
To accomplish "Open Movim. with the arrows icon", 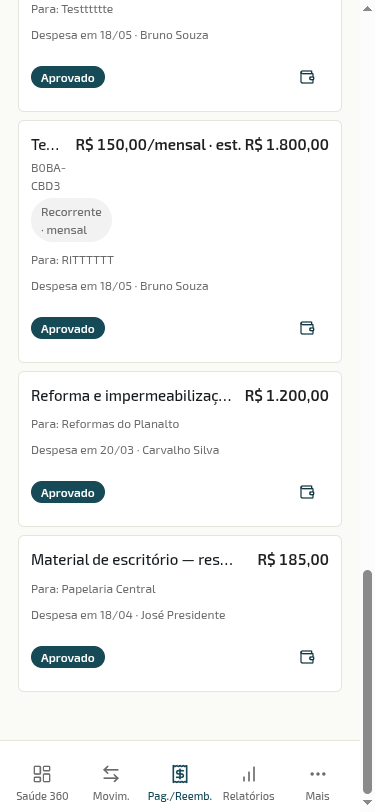I will [111, 774].
